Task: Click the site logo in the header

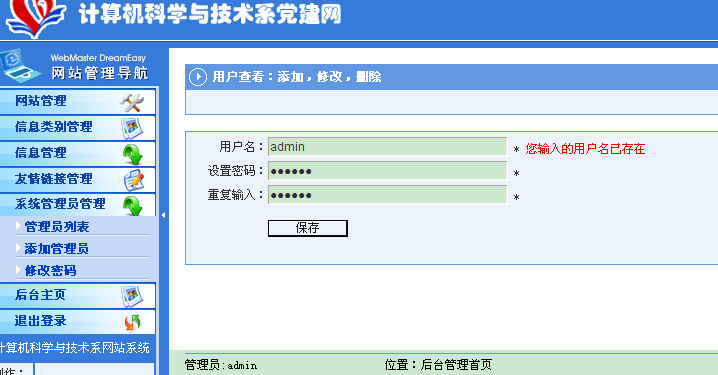Action: click(x=36, y=18)
